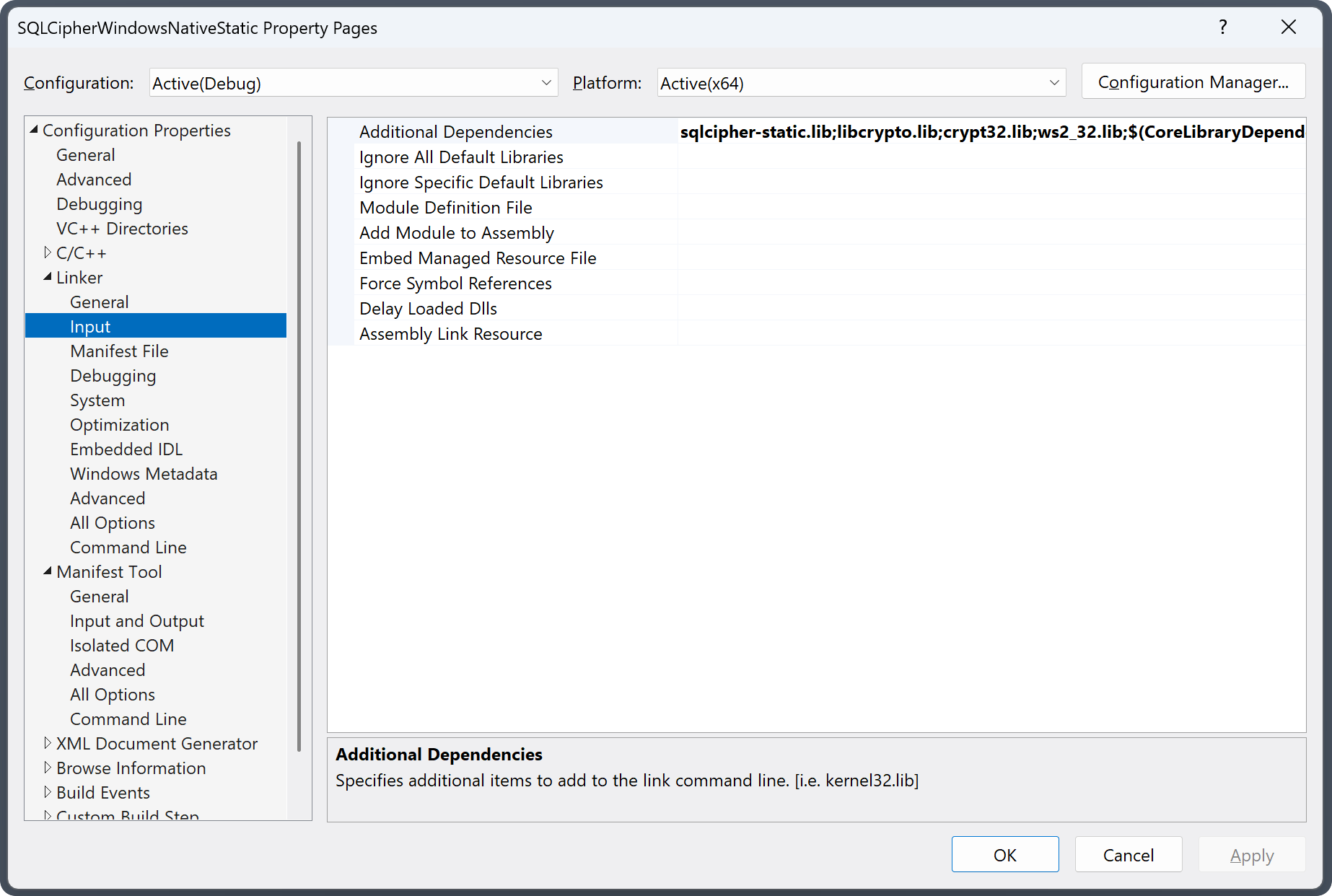Select Module Definition File property
This screenshot has width=1332, height=896.
(x=446, y=208)
